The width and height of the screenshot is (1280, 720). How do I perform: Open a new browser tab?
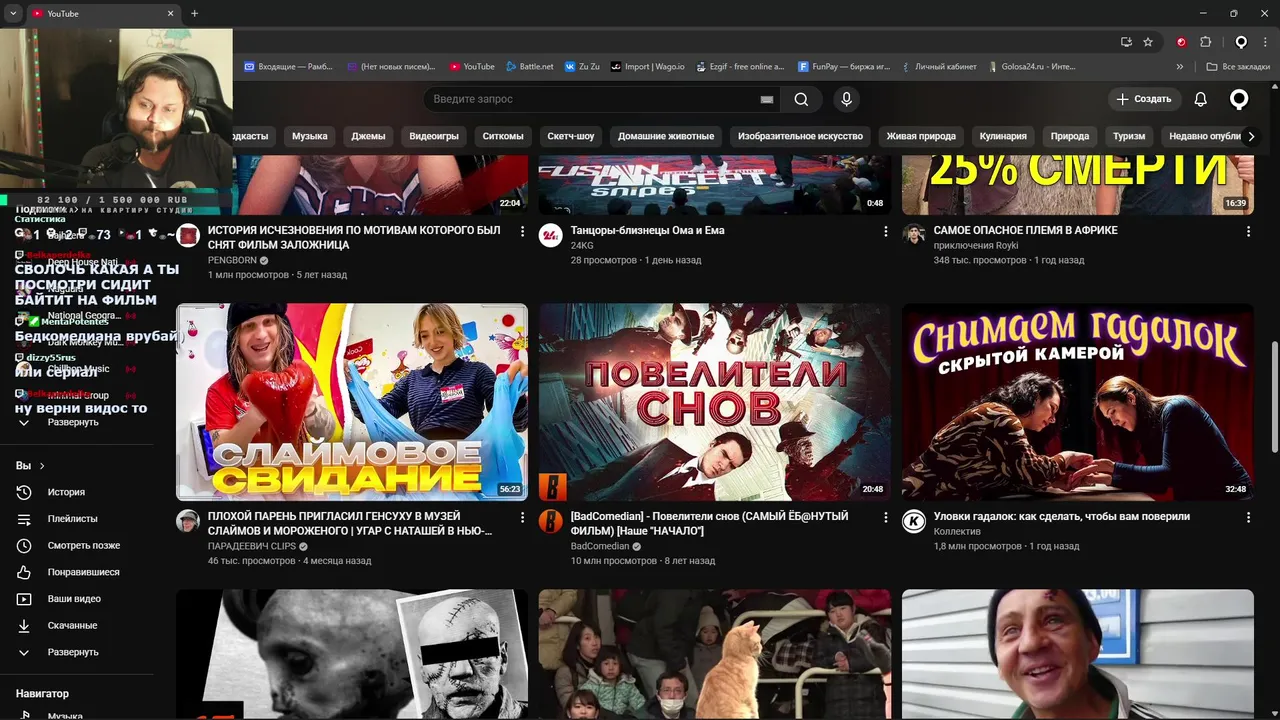(194, 13)
